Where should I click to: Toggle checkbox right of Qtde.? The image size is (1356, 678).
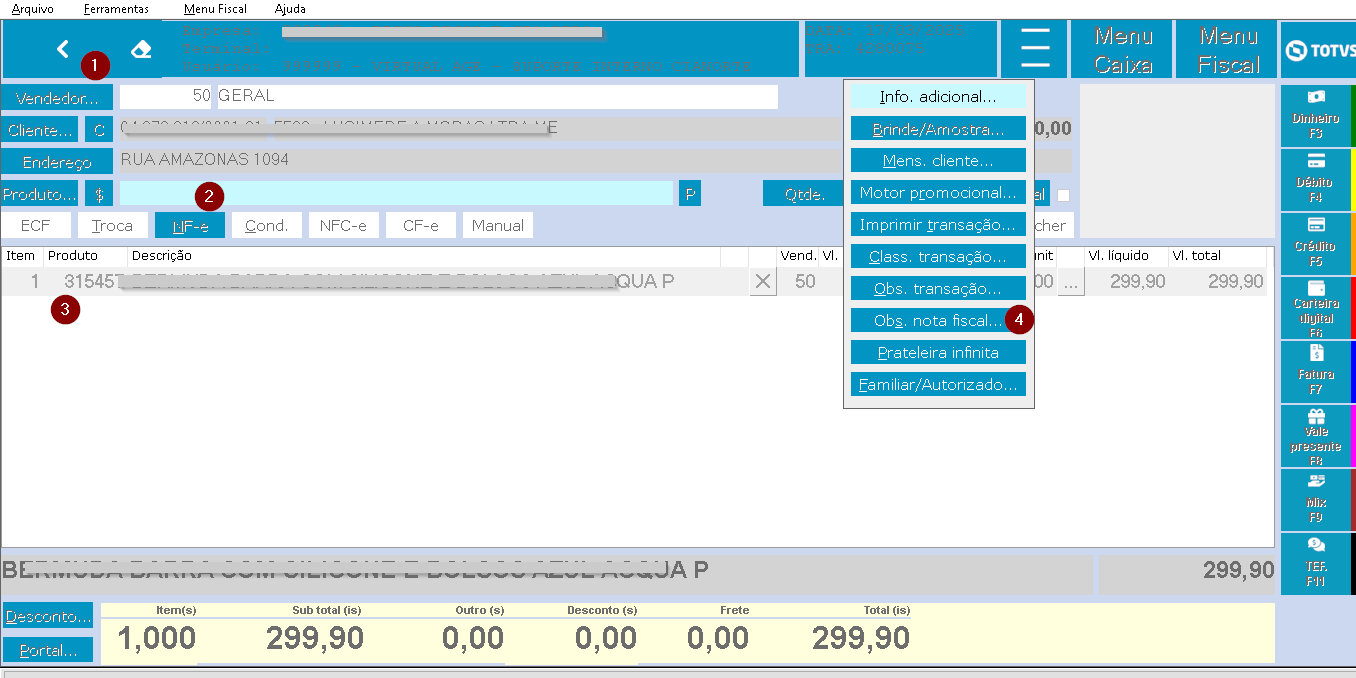click(x=1063, y=196)
